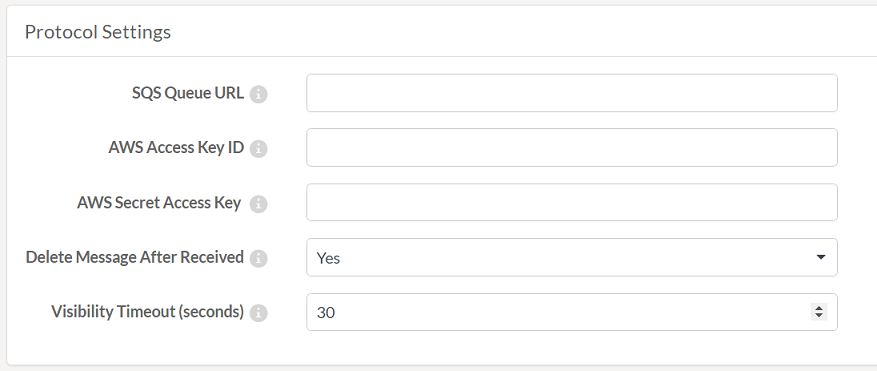Click the Protocol Settings panel heading
Image resolution: width=877 pixels, height=371 pixels.
coord(98,32)
